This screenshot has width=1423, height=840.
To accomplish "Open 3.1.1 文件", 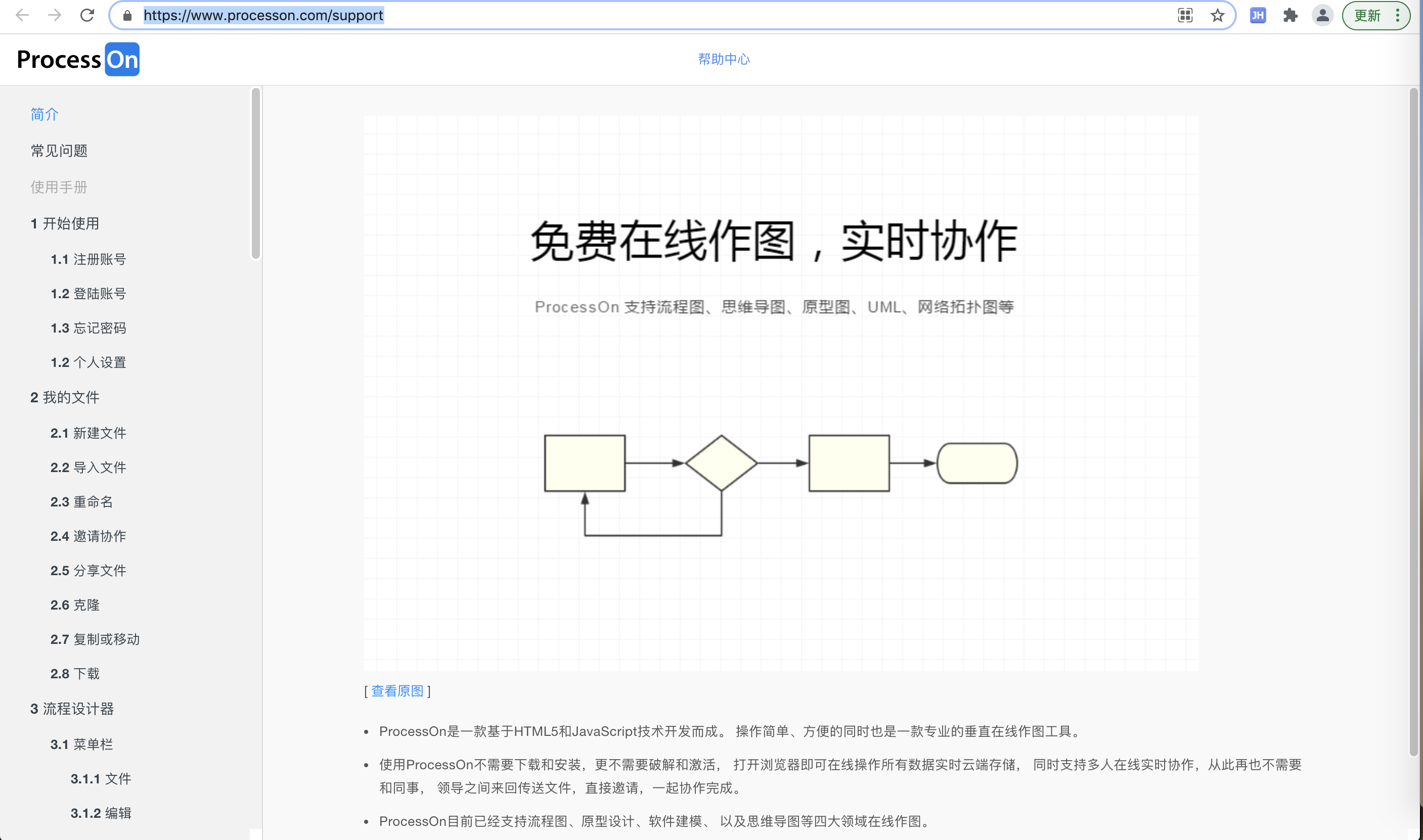I will tap(101, 779).
